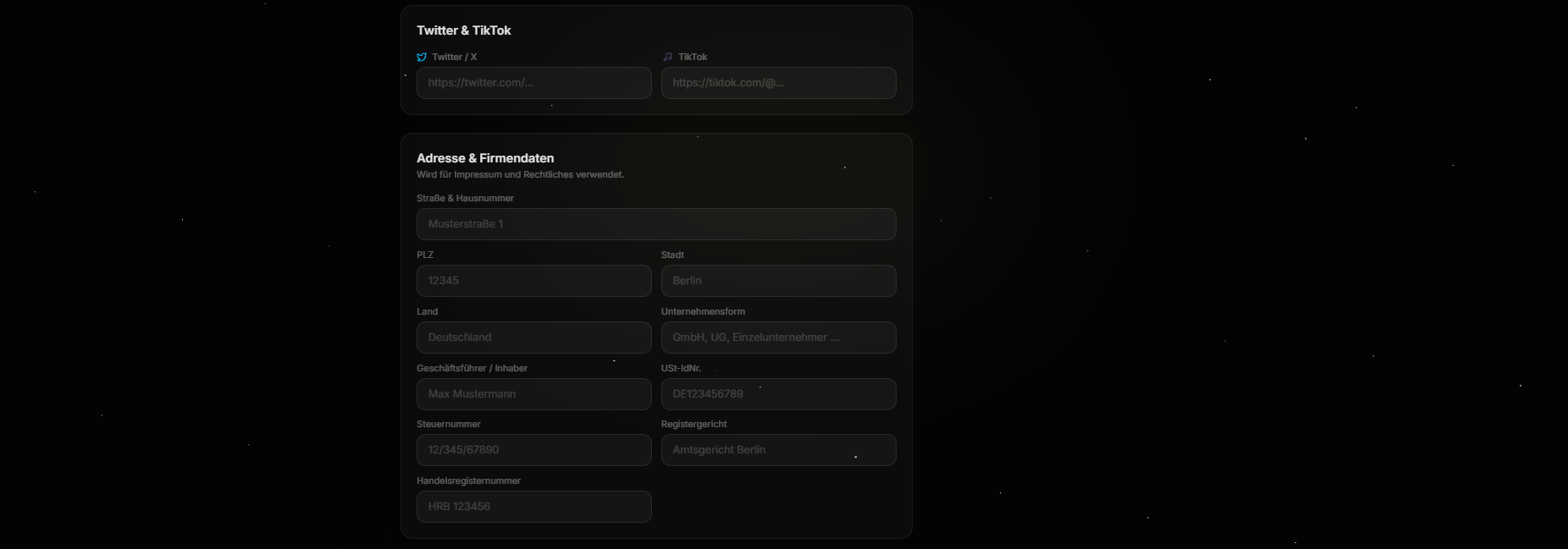1568x549 pixels.
Task: Click the 'Adresse & Firmendaten' heading
Action: click(x=485, y=158)
